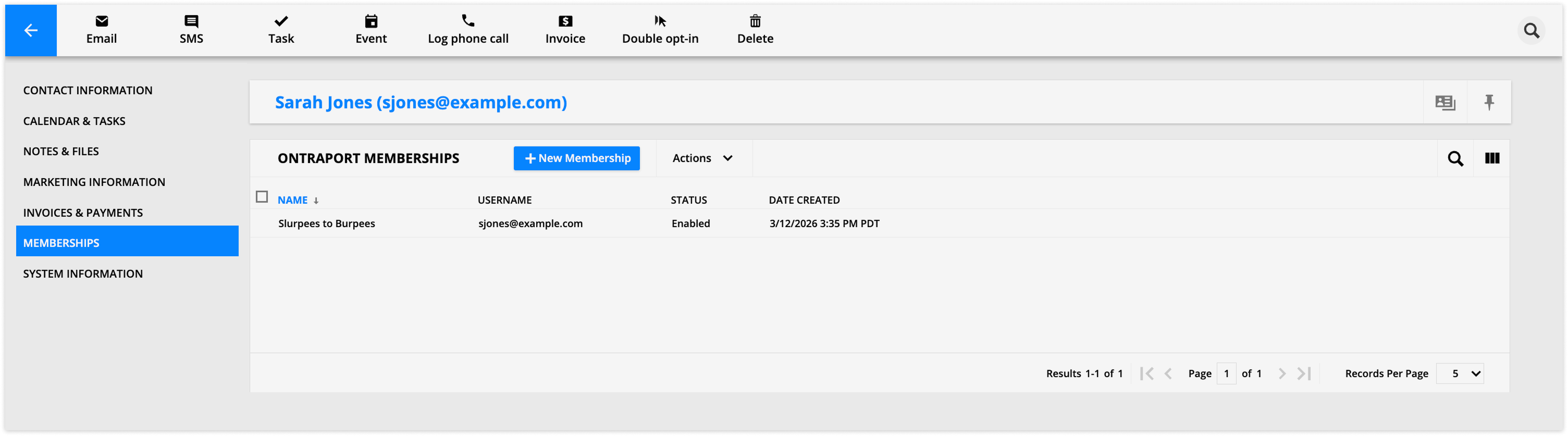Add a Task using checkmark icon

click(280, 22)
